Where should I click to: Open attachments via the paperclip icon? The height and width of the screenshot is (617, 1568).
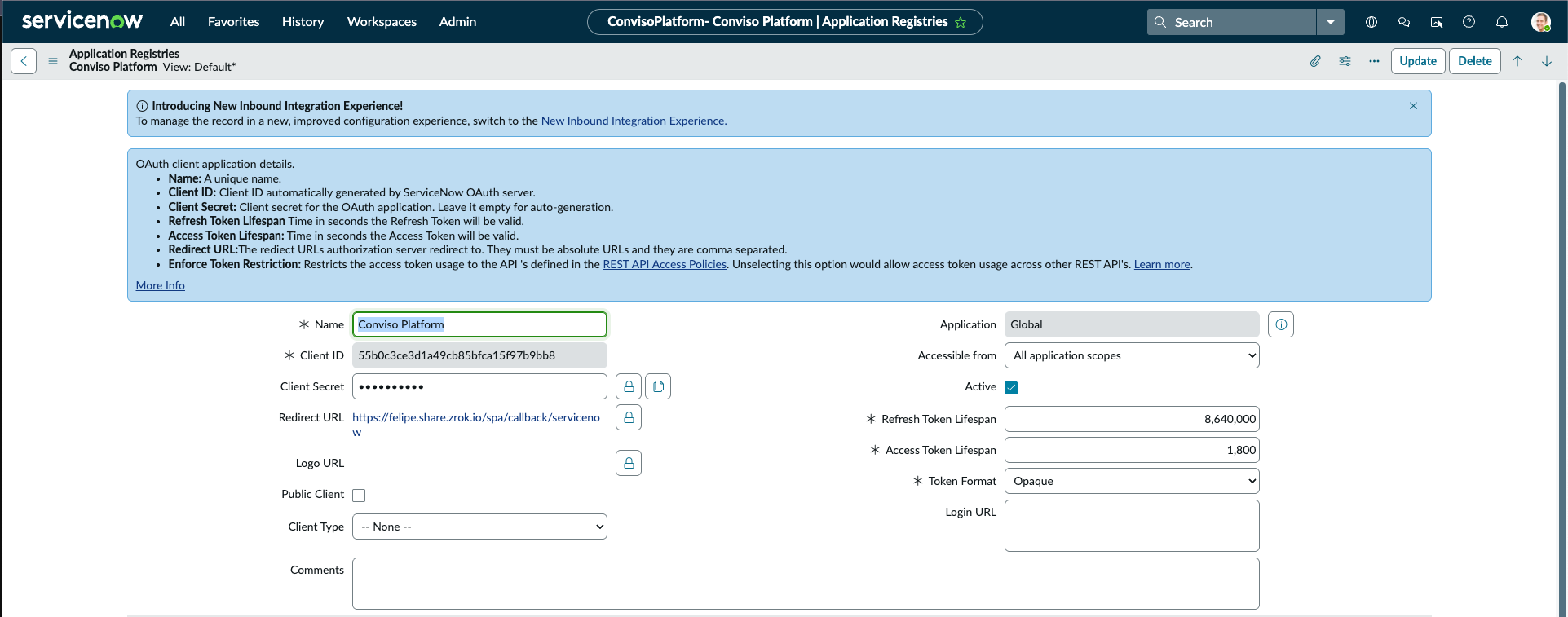(x=1315, y=61)
